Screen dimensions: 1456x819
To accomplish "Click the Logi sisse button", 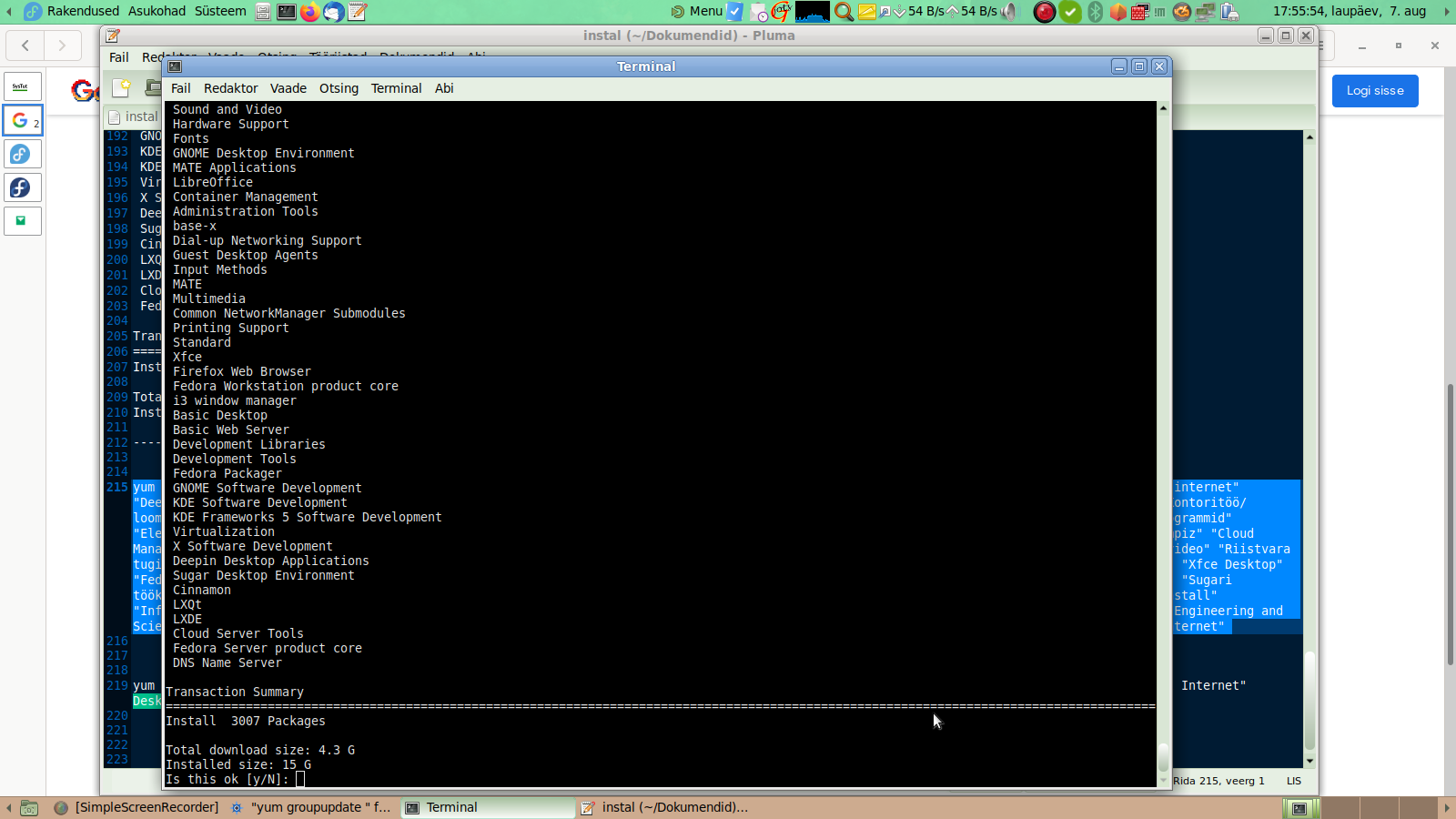I will click(x=1375, y=91).
